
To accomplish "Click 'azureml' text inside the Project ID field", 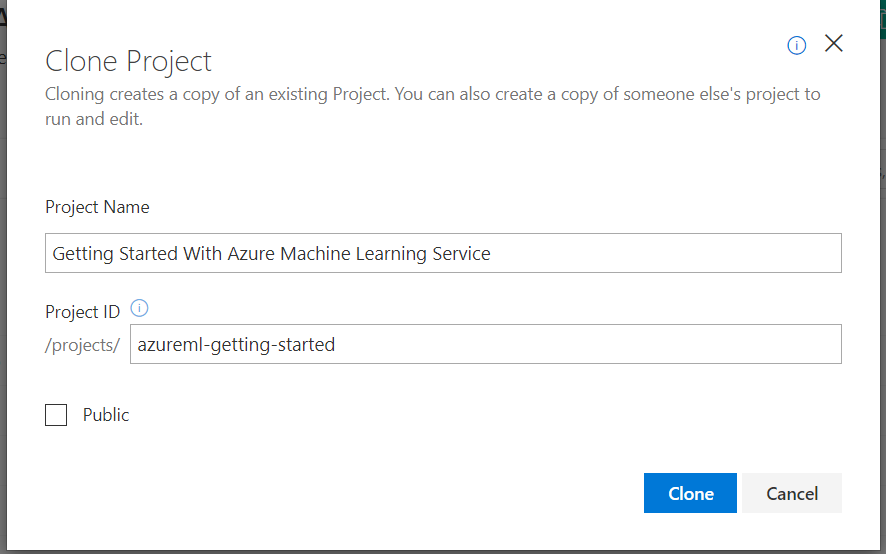I will click(x=169, y=345).
